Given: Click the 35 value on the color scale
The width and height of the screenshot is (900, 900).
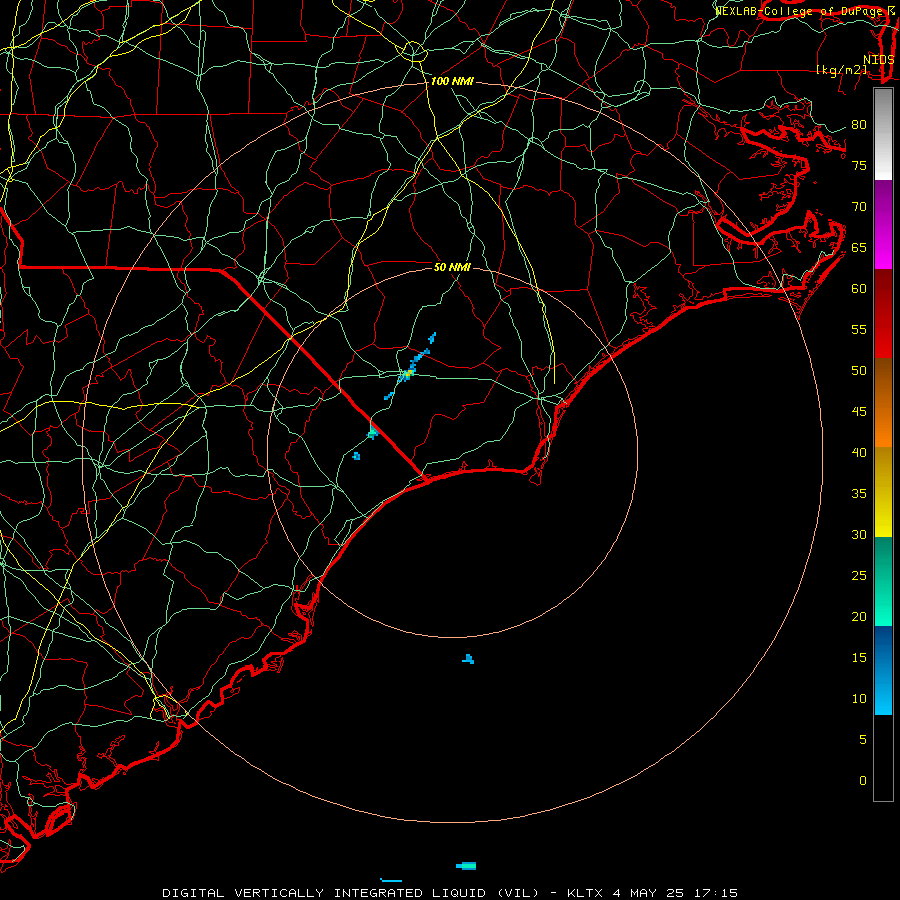Looking at the screenshot, I should pyautogui.click(x=859, y=494).
